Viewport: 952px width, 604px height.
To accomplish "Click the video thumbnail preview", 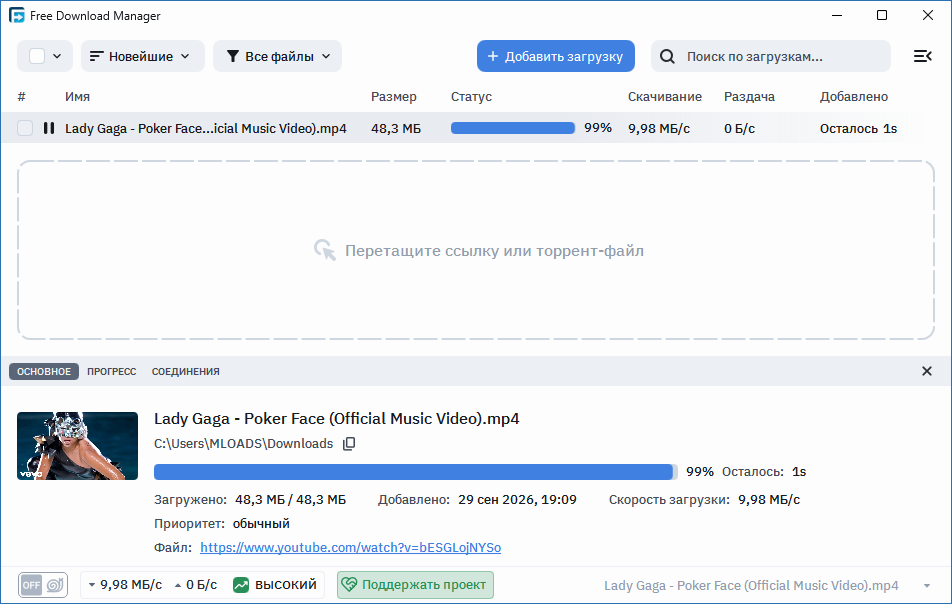I will pos(77,446).
